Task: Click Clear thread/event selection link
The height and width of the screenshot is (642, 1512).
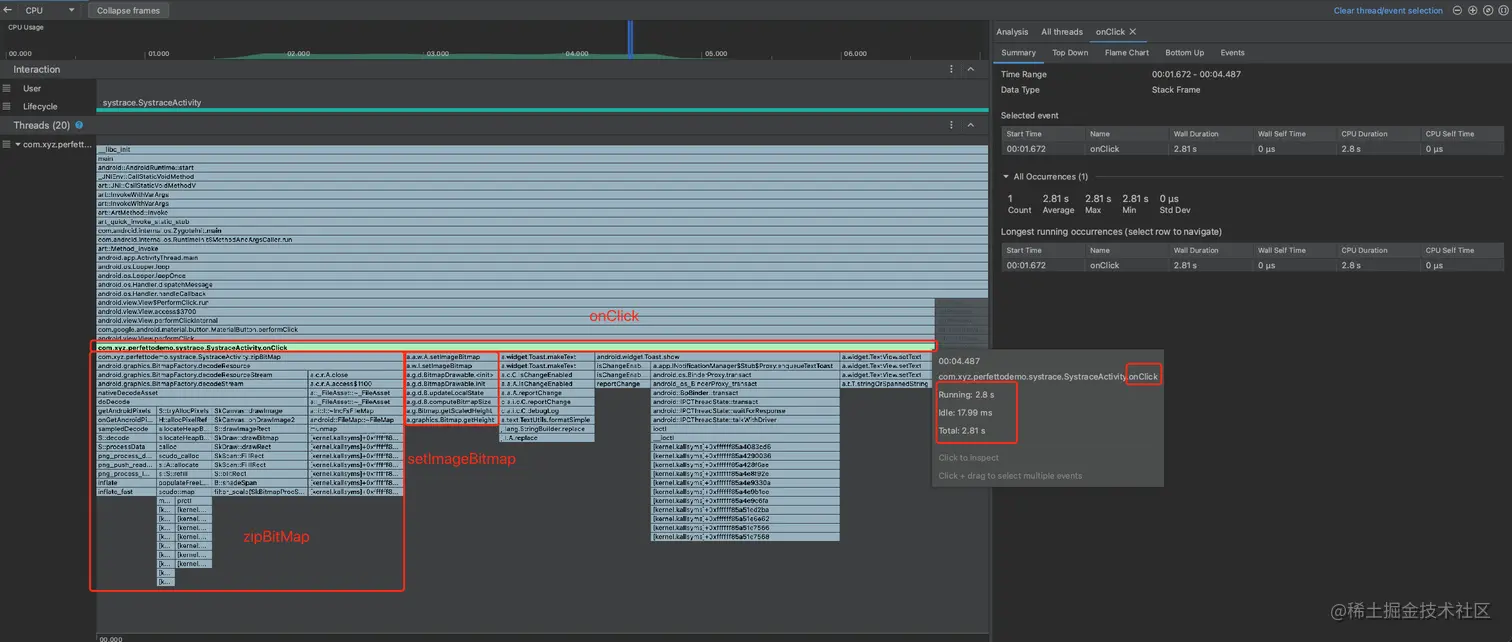Action: (1388, 10)
